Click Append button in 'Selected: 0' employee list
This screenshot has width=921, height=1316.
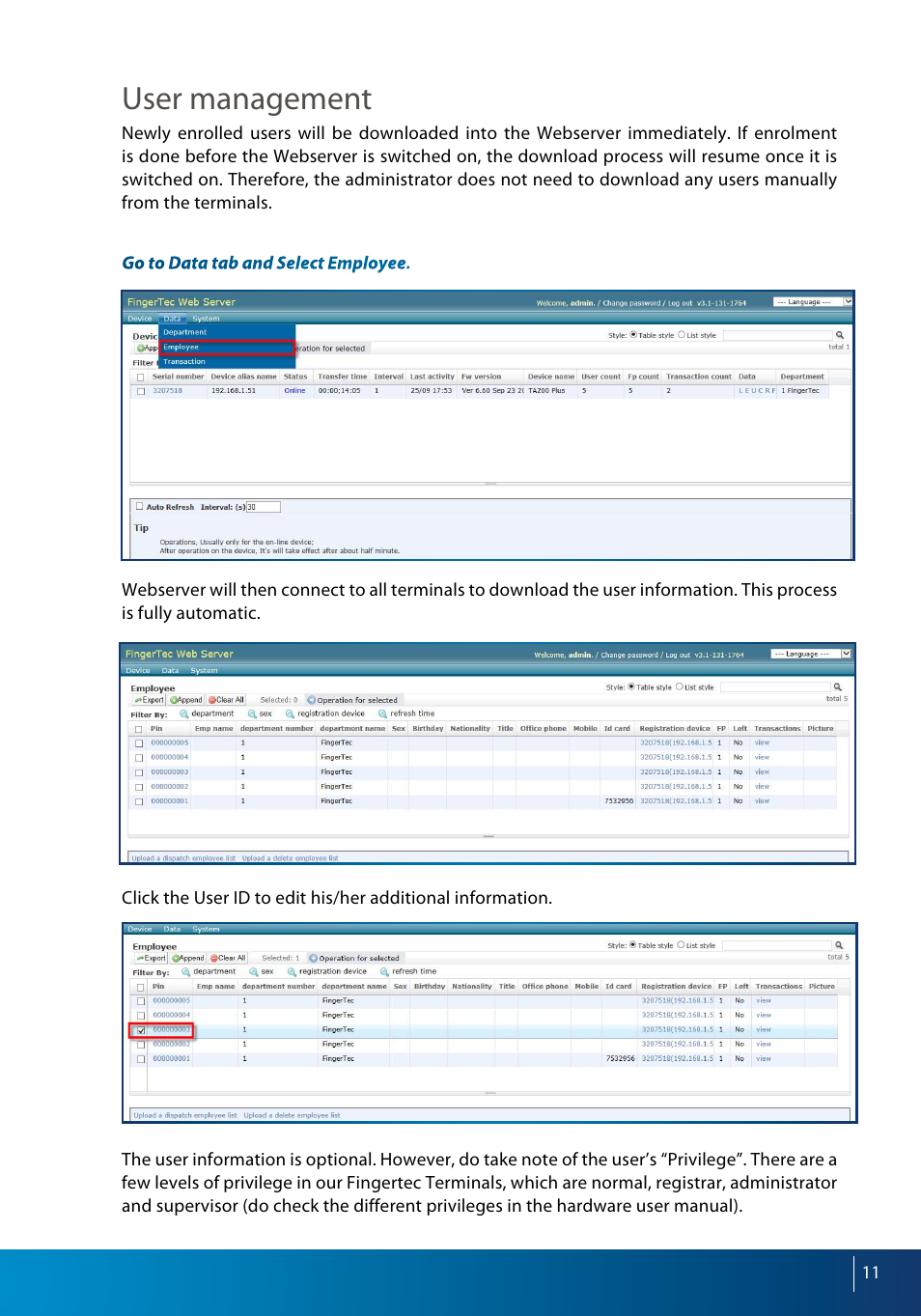(186, 700)
